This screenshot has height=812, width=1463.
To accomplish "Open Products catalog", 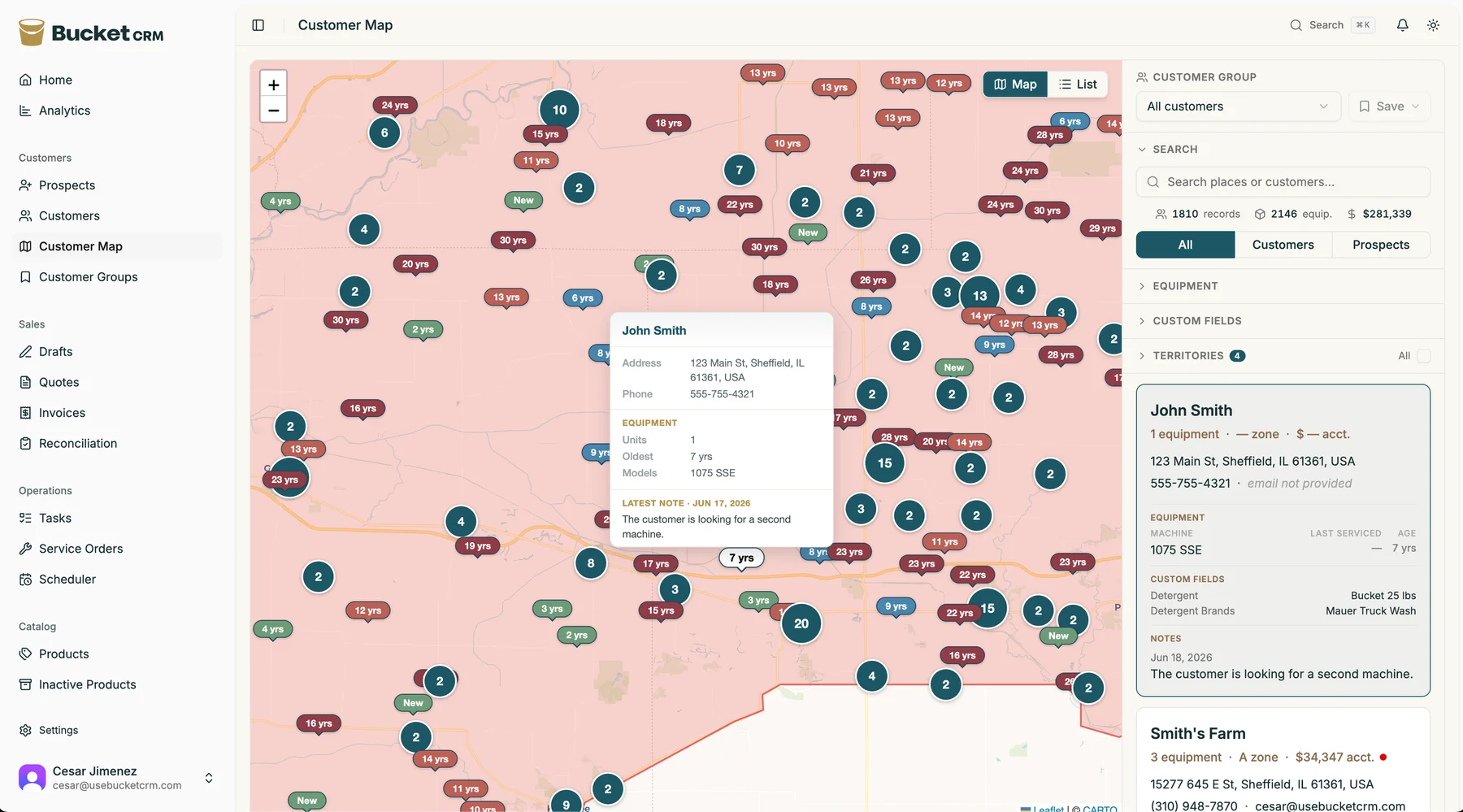I will tap(119, 654).
